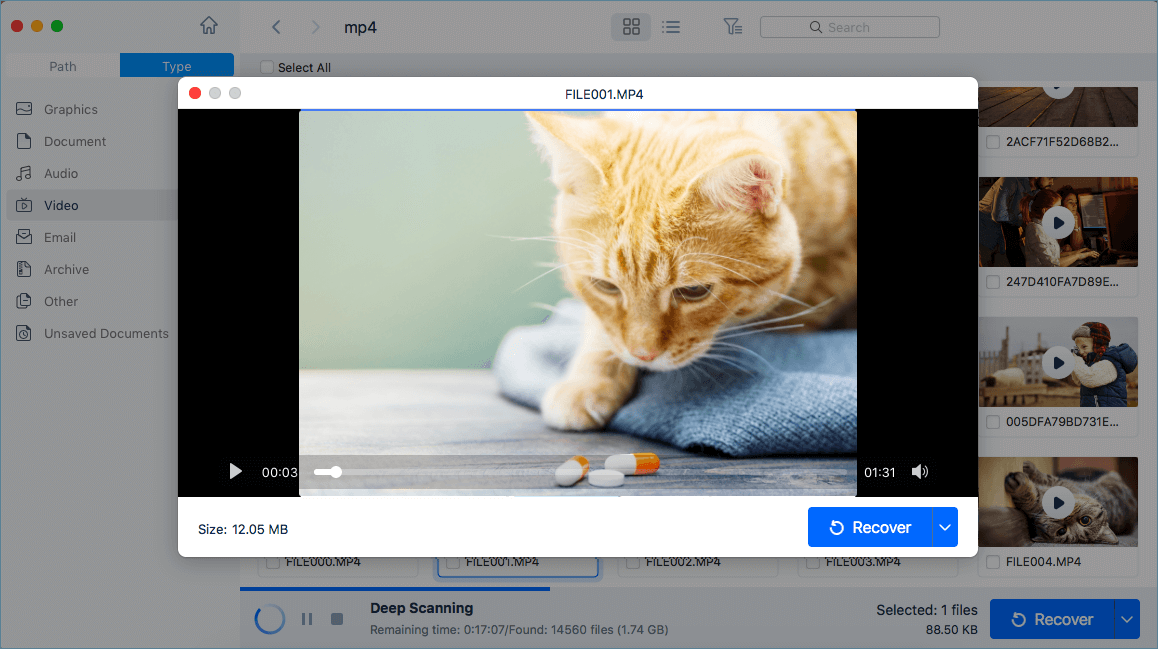Check the FILE004.MP4 checkbox
The width and height of the screenshot is (1158, 649).
[x=993, y=562]
